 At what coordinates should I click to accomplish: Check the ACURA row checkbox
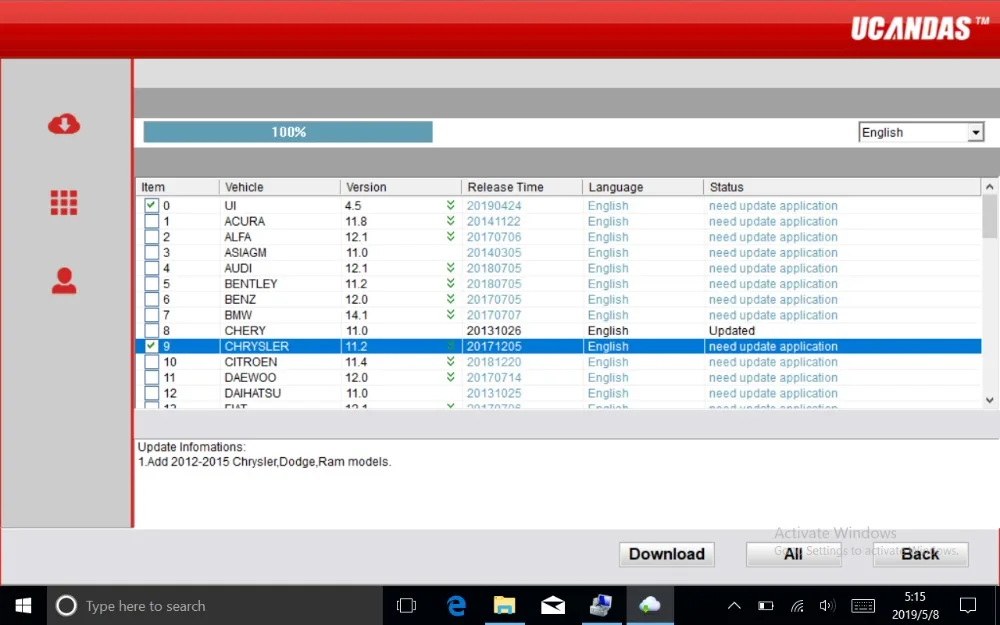[151, 221]
